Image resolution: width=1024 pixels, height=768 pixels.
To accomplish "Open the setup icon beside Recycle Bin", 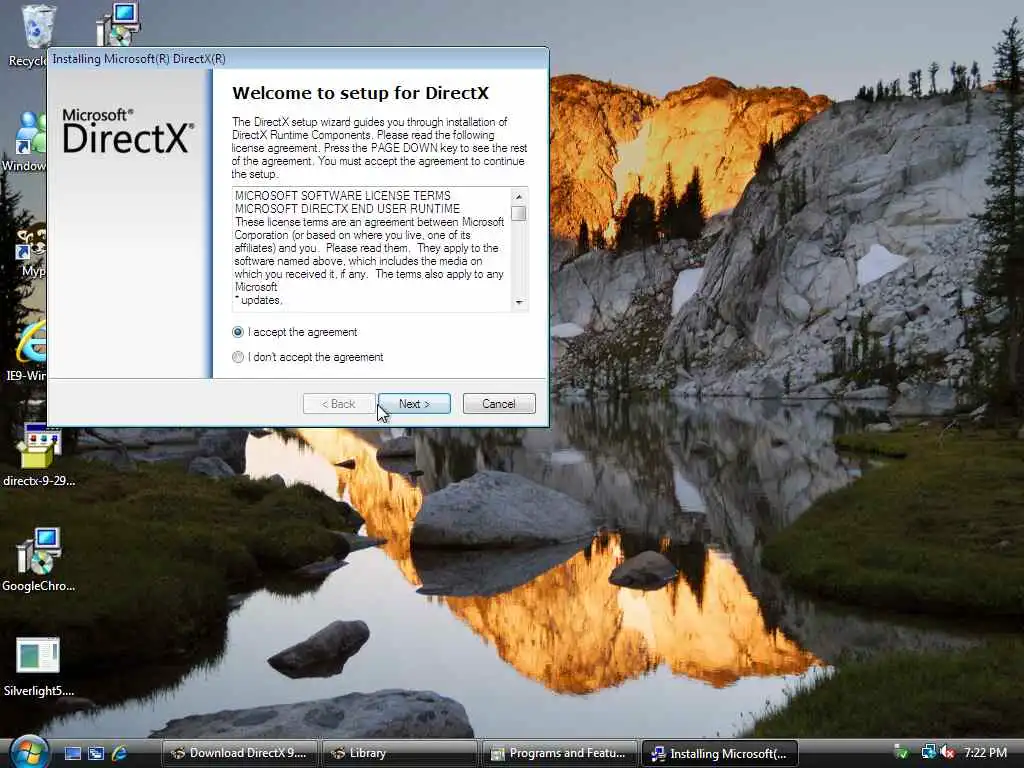I will (118, 24).
